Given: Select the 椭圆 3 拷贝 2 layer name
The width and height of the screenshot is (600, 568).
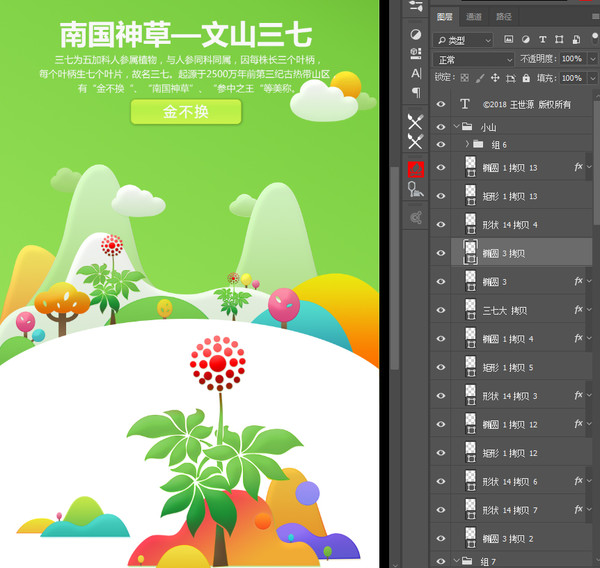Looking at the screenshot, I should click(508, 539).
